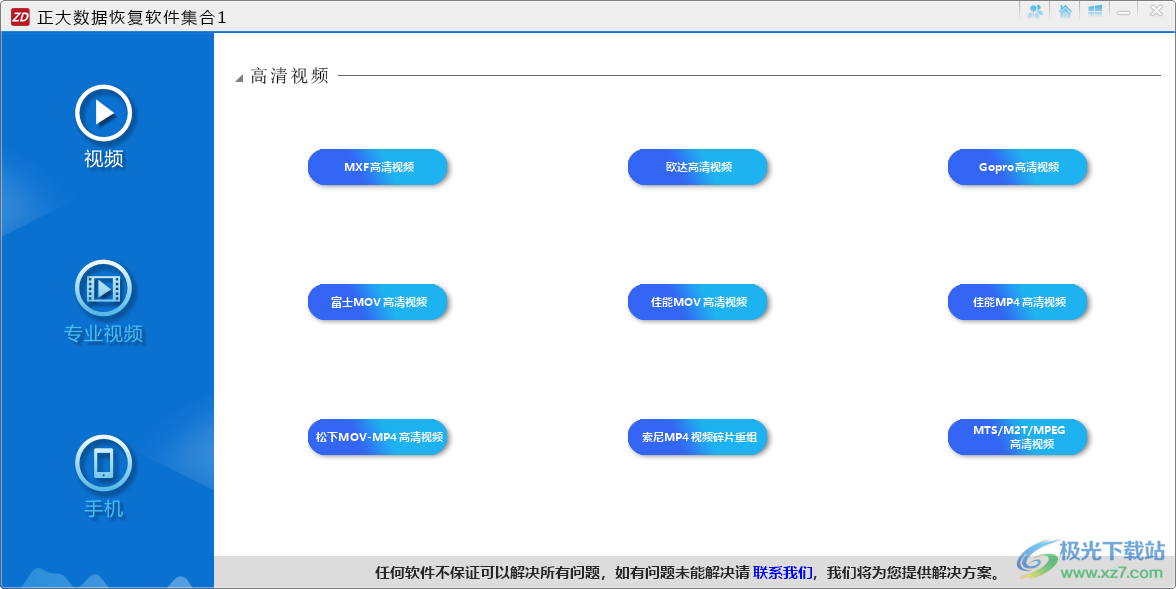Viewport: 1176px width, 589px height.
Task: Open 佳能MP4高清视频 recovery
Action: [1018, 302]
